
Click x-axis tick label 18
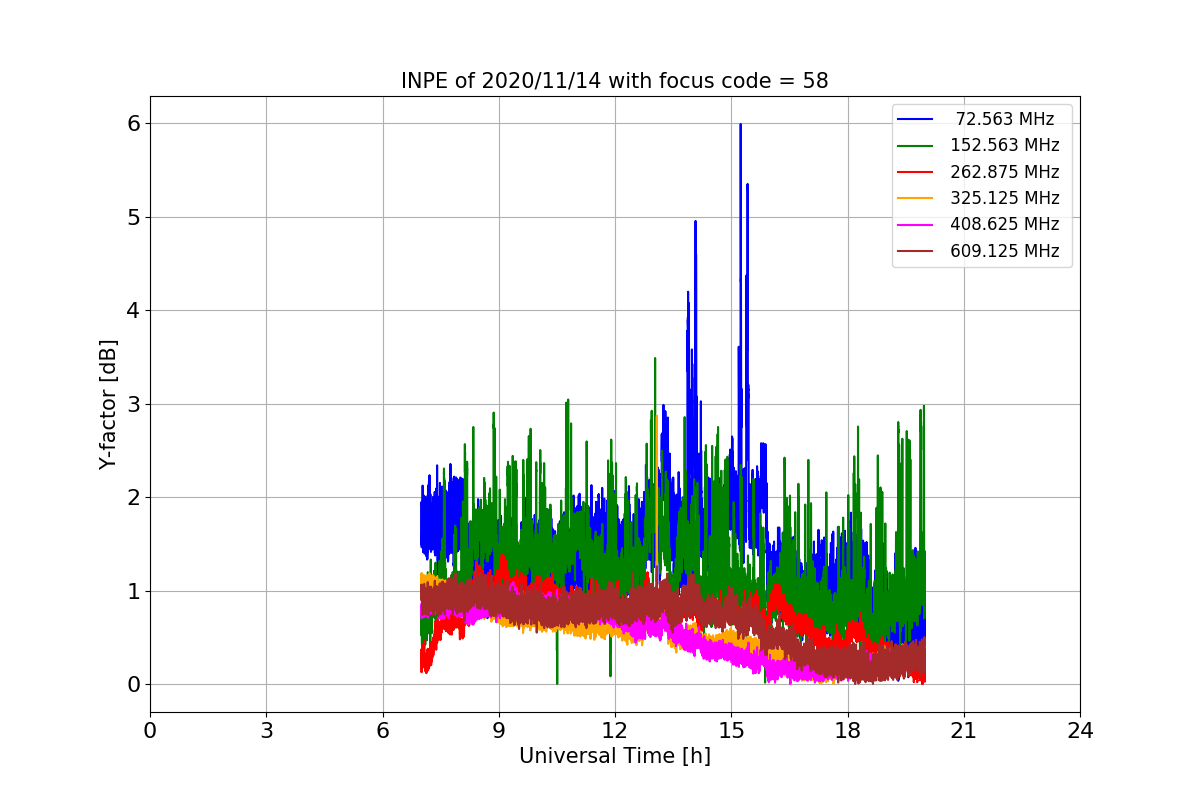pyautogui.click(x=847, y=731)
